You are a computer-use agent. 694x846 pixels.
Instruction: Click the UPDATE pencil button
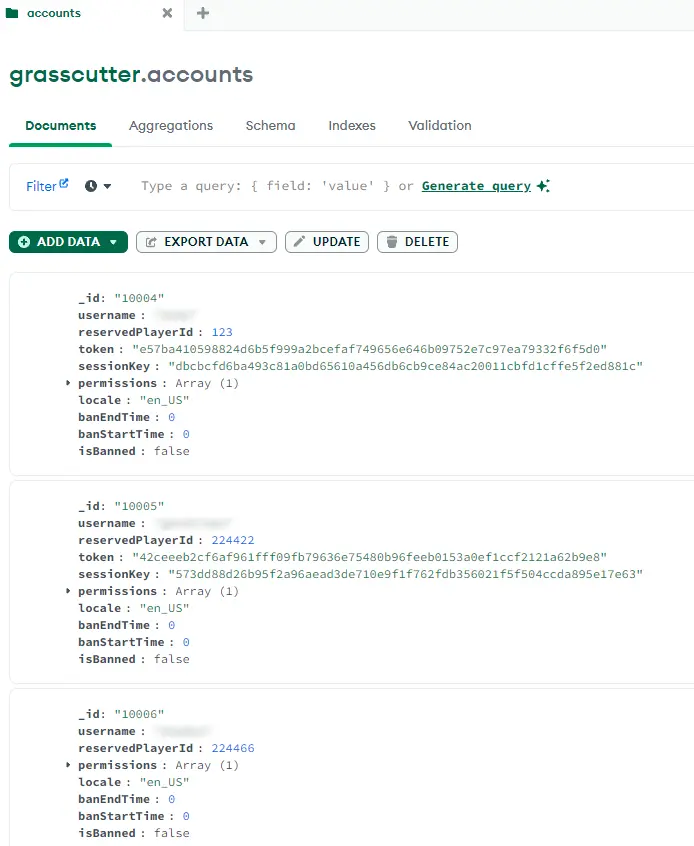pos(327,242)
